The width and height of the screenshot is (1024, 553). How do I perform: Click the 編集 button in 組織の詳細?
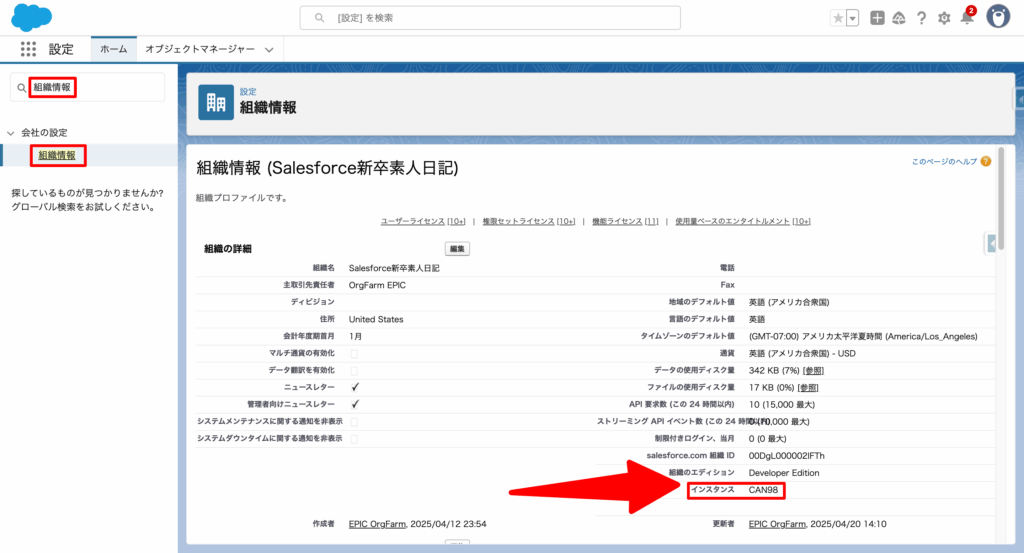click(457, 249)
